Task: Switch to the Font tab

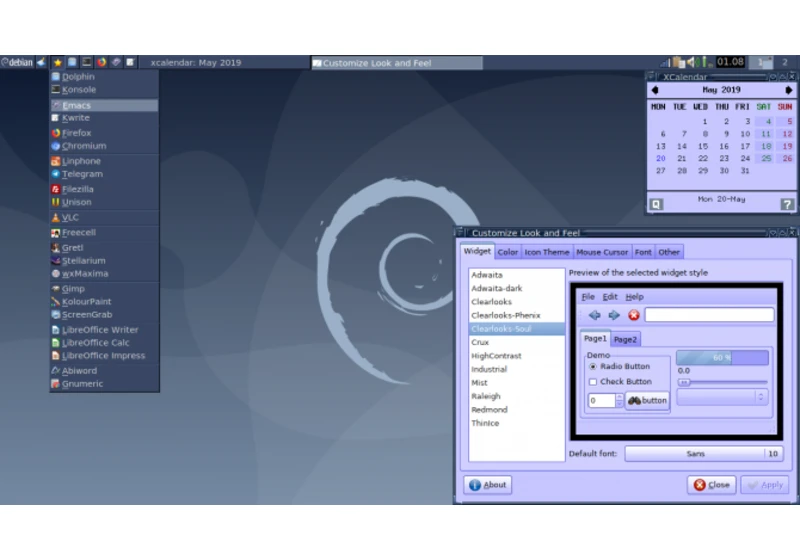Action: click(x=643, y=252)
